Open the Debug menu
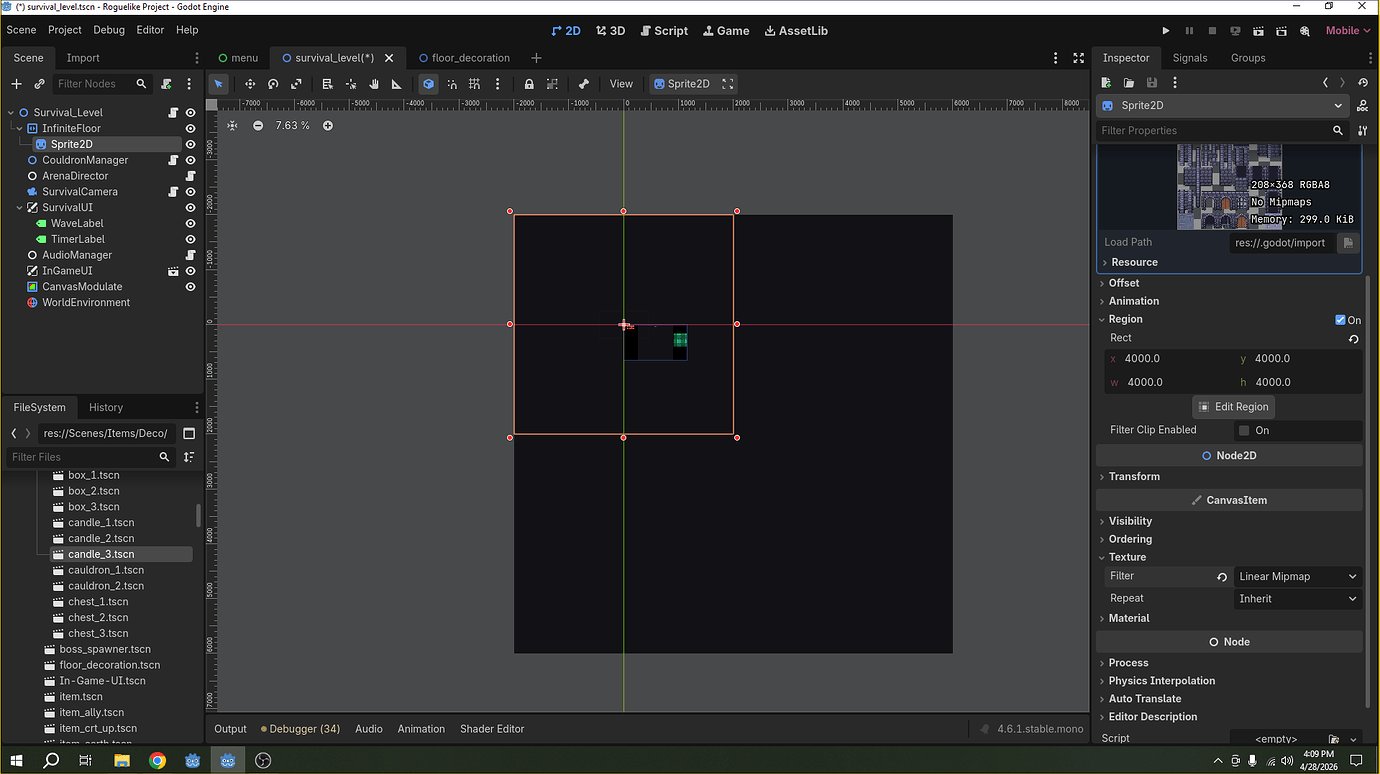This screenshot has width=1380, height=774. 109,30
